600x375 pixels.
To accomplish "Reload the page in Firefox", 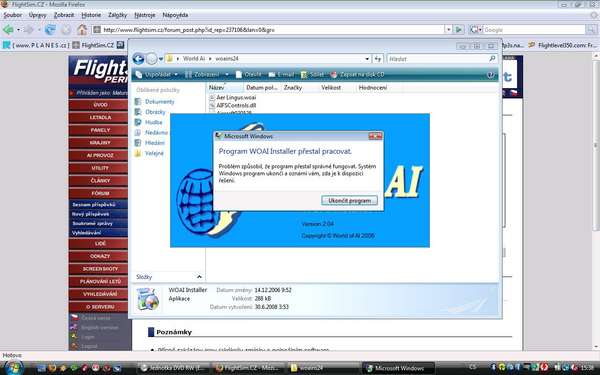I will pos(50,29).
